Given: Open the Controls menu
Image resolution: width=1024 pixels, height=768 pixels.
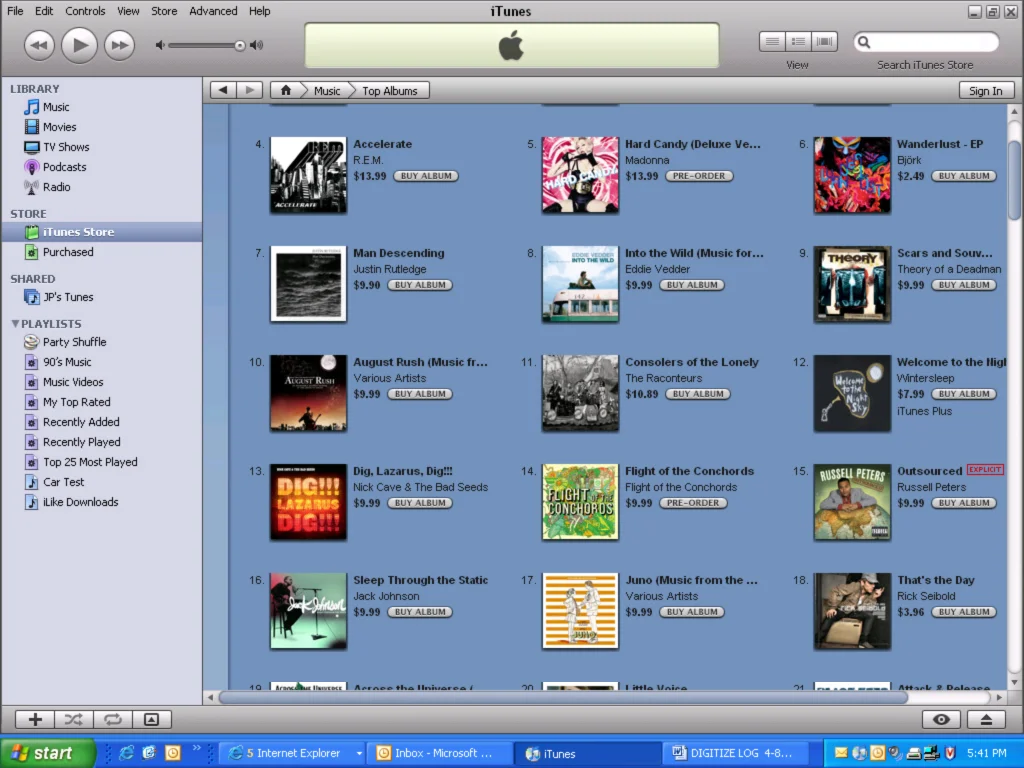Looking at the screenshot, I should coord(85,11).
